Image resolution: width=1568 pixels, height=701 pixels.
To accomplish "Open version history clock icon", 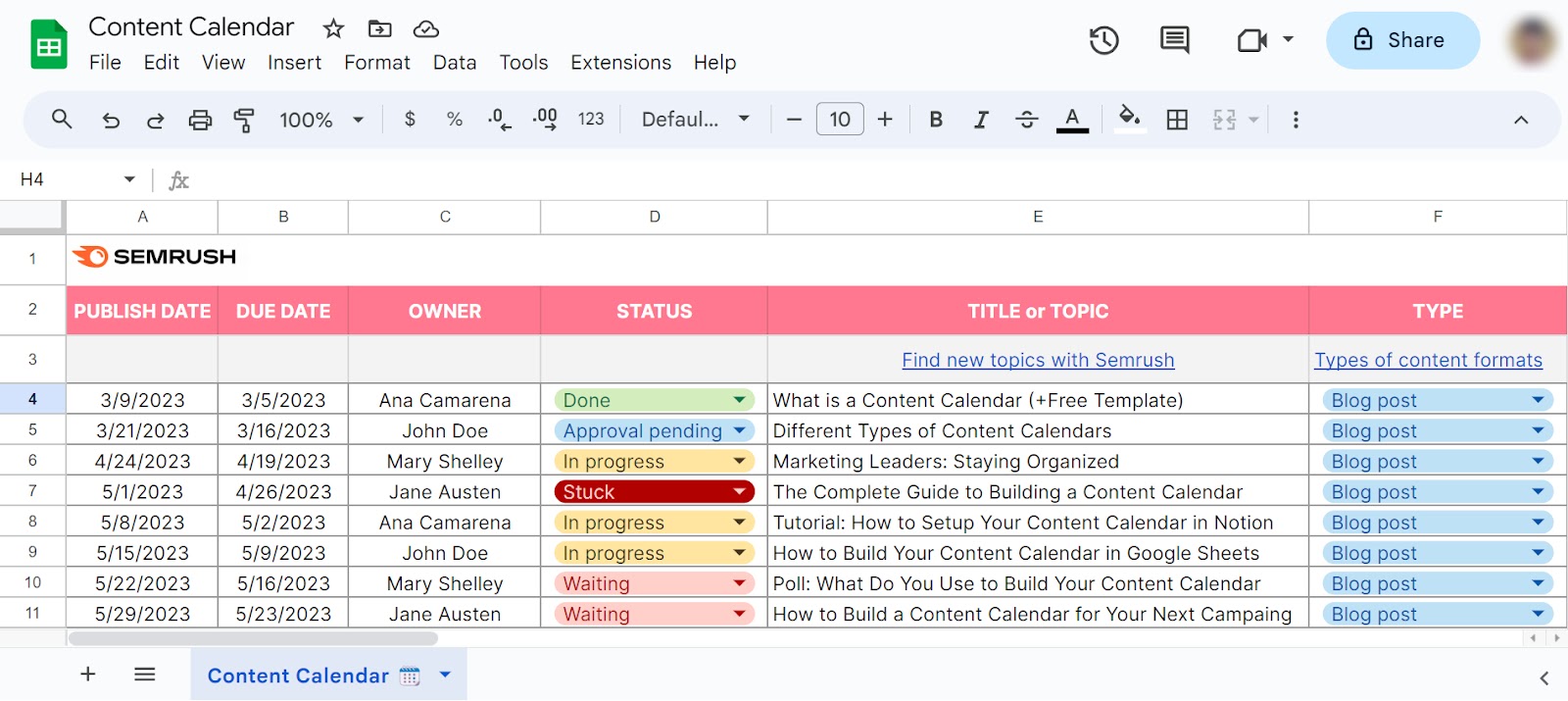I will (x=1103, y=40).
